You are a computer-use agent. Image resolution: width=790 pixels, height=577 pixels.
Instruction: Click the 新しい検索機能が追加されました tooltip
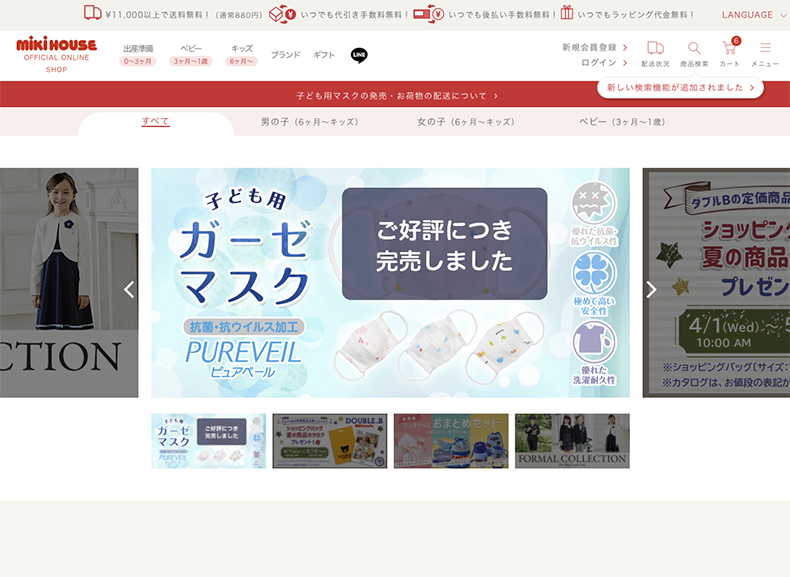(x=680, y=88)
